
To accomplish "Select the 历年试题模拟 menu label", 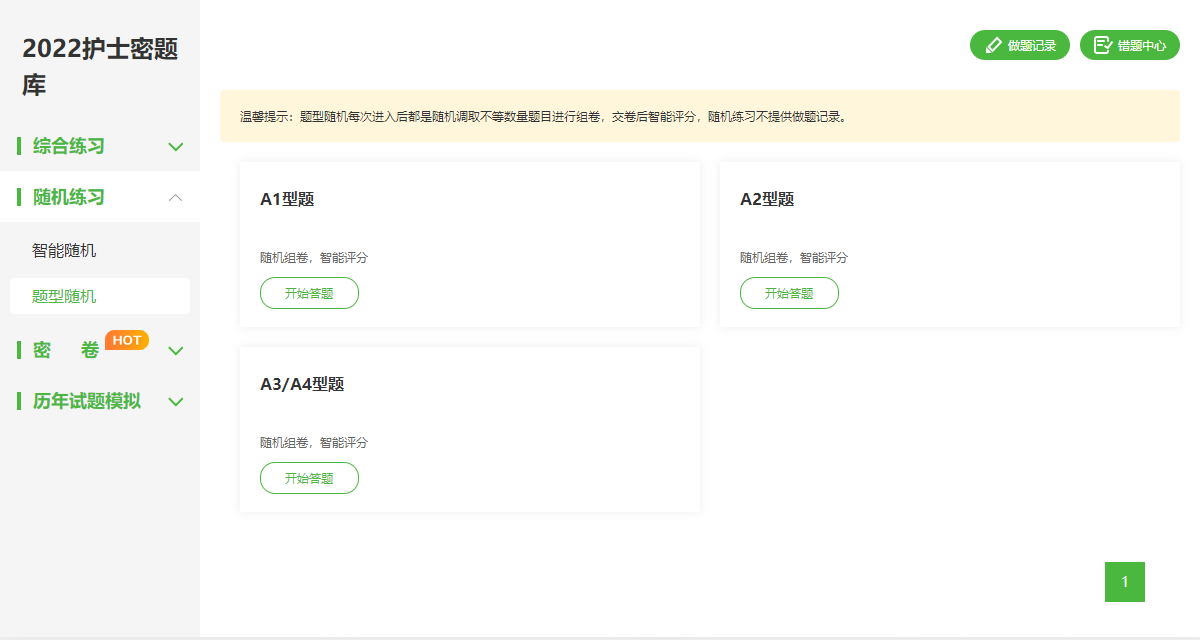I will click(x=87, y=402).
